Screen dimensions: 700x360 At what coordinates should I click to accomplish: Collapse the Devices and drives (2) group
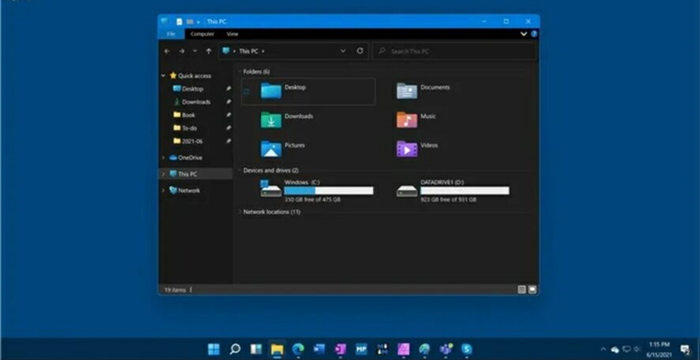tap(240, 171)
